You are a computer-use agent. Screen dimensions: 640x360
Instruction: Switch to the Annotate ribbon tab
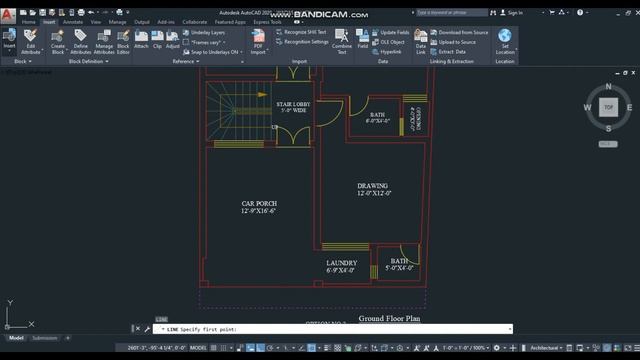pyautogui.click(x=73, y=22)
